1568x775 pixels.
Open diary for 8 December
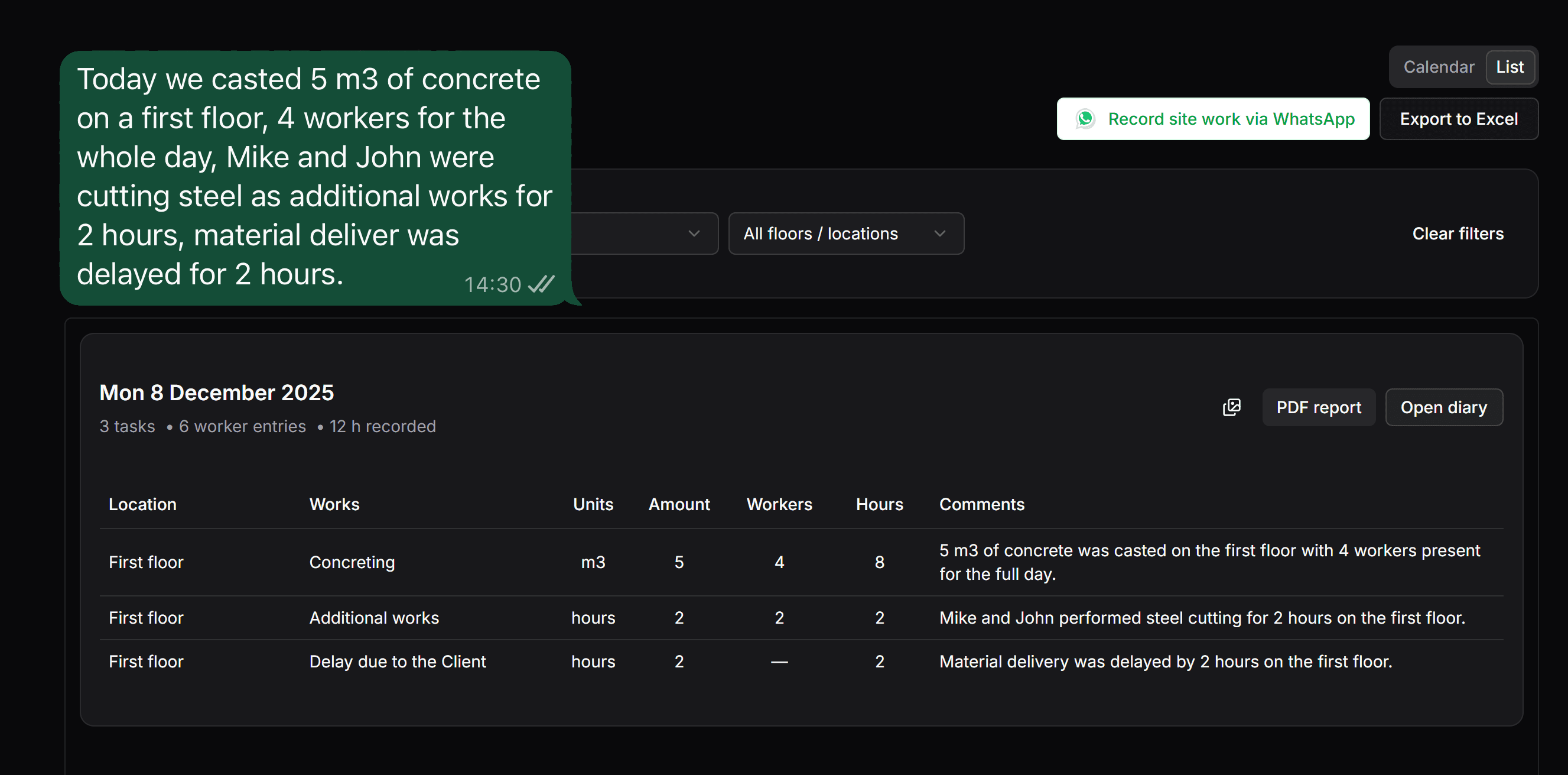point(1443,407)
